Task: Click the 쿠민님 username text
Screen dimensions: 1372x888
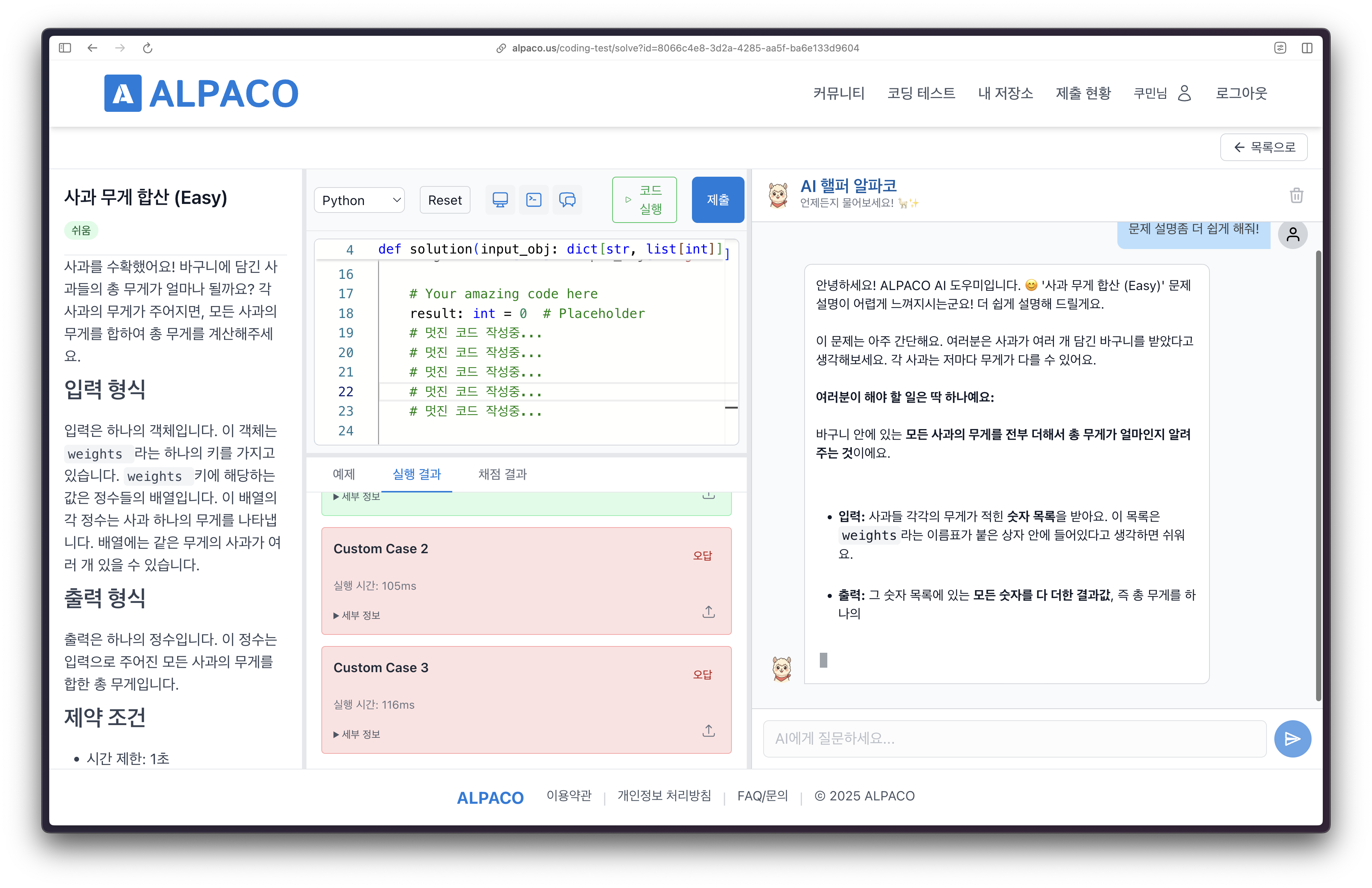Action: pyautogui.click(x=1151, y=93)
